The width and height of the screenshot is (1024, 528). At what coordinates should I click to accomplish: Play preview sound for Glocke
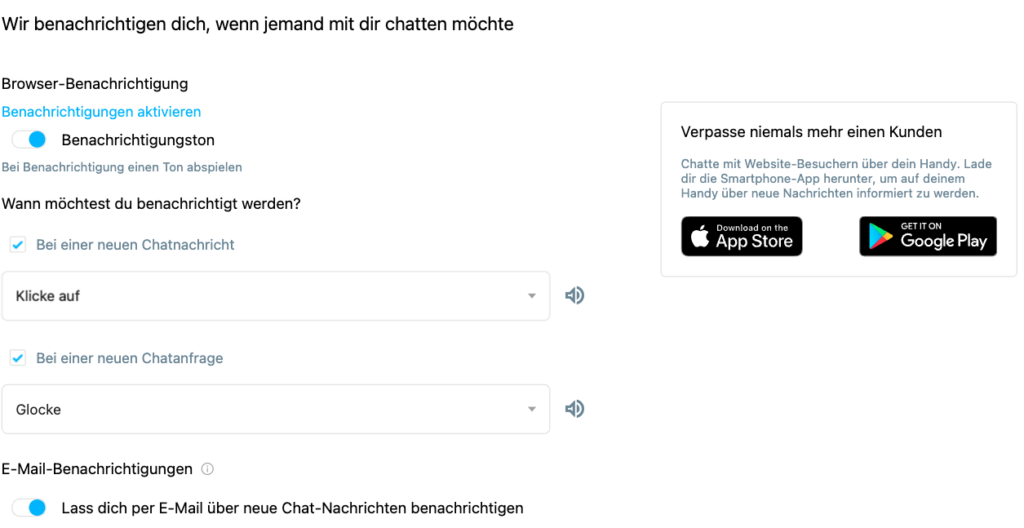[x=575, y=409]
